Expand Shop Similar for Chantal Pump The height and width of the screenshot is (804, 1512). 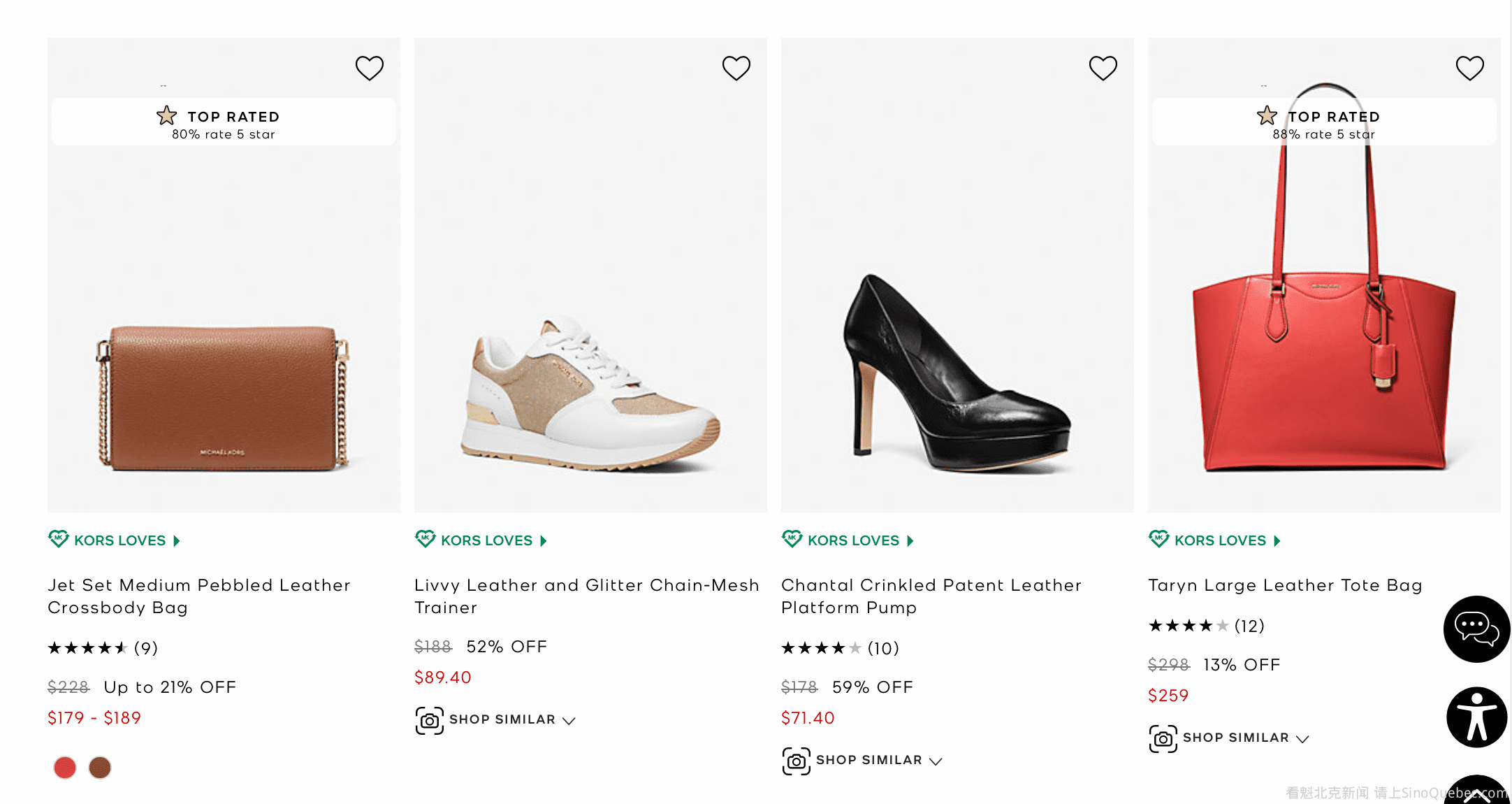pos(878,761)
